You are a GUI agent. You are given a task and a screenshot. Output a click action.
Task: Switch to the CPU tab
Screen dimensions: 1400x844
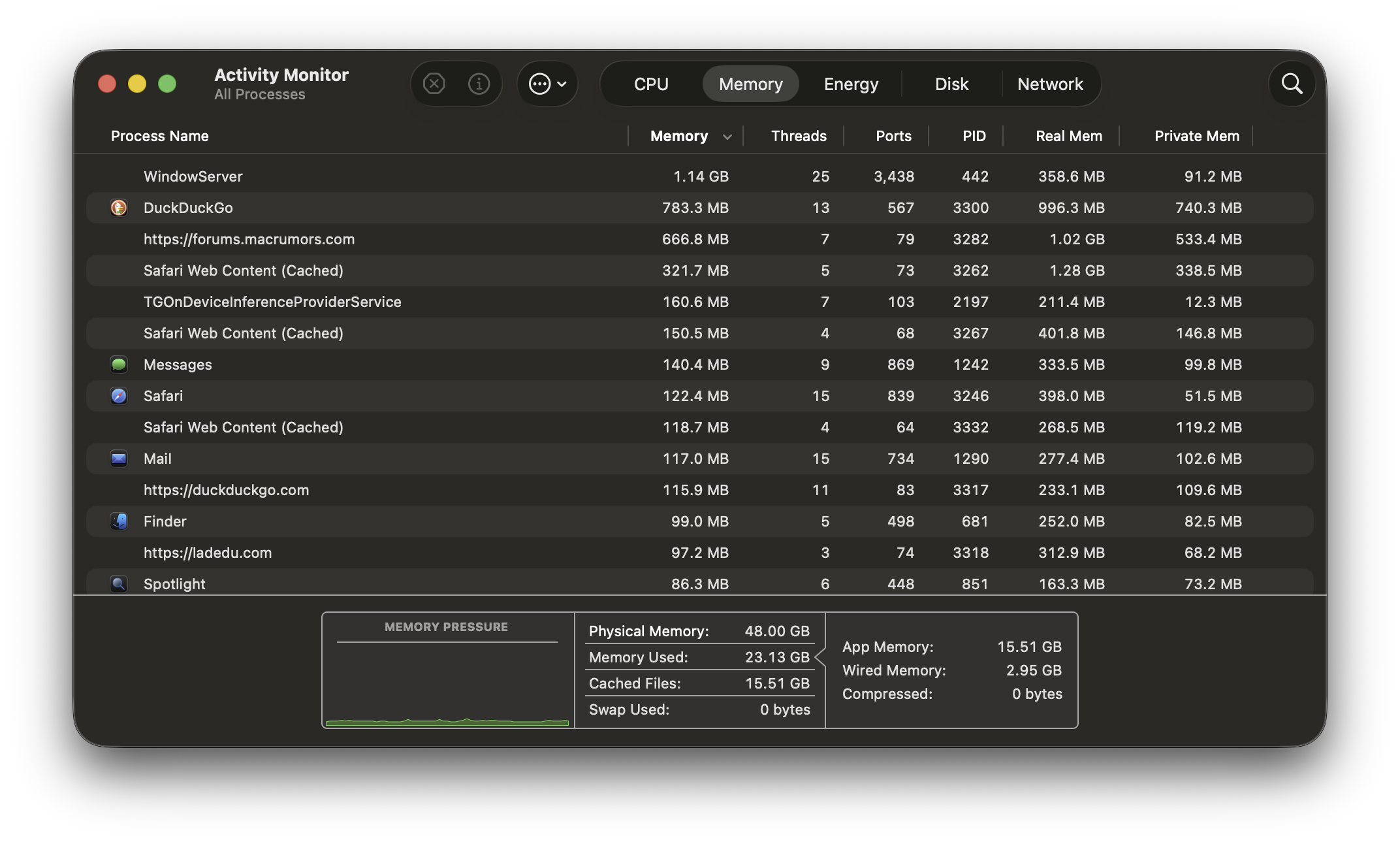click(651, 84)
